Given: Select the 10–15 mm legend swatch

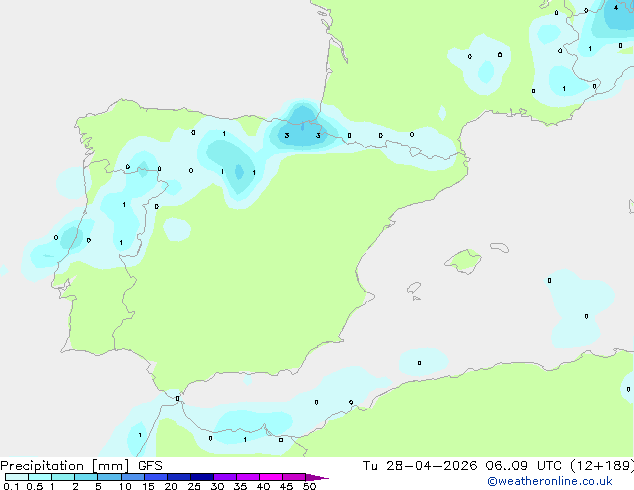Looking at the screenshot, I should tap(132, 477).
